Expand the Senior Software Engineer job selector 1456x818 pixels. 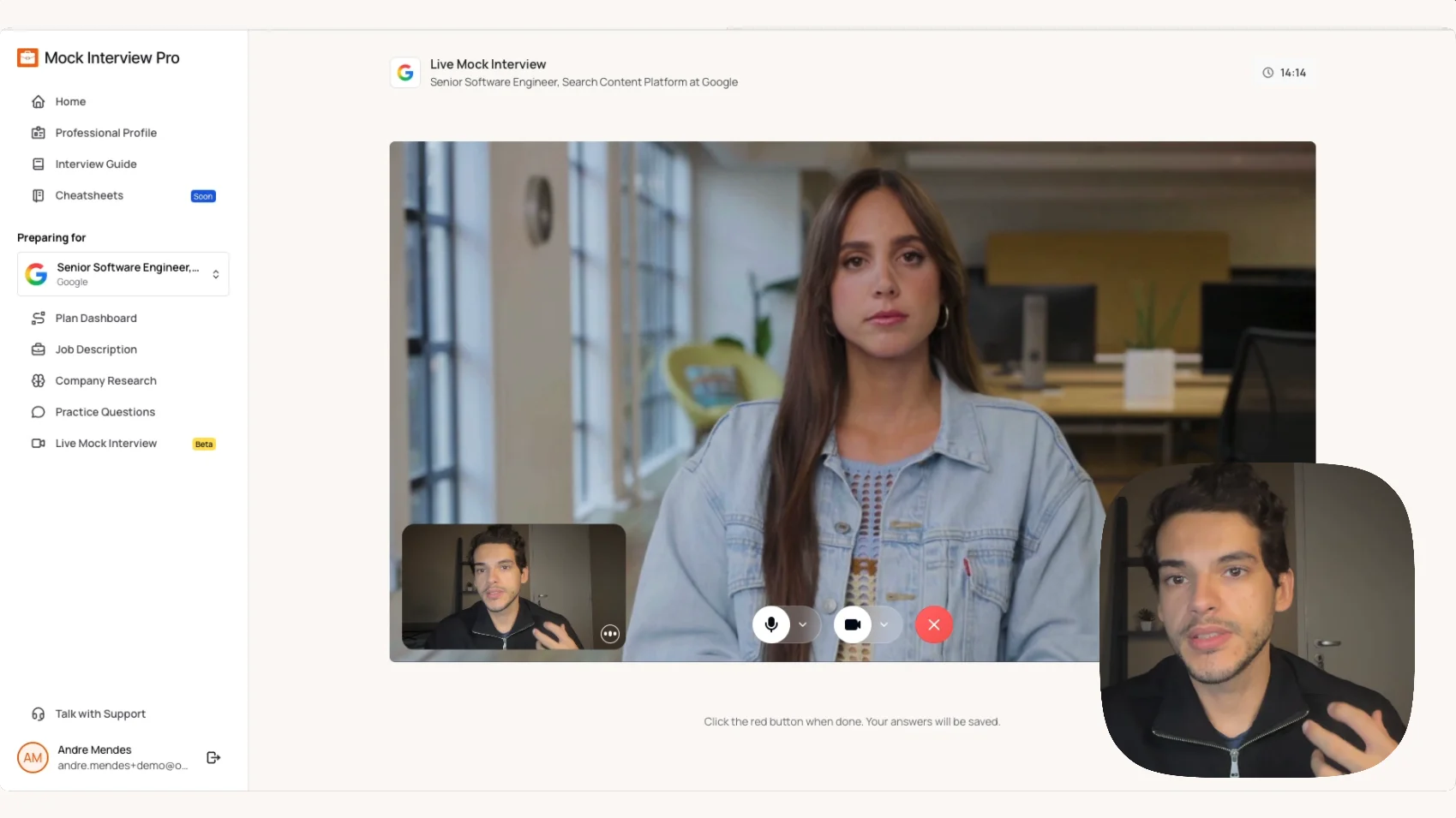pos(216,274)
